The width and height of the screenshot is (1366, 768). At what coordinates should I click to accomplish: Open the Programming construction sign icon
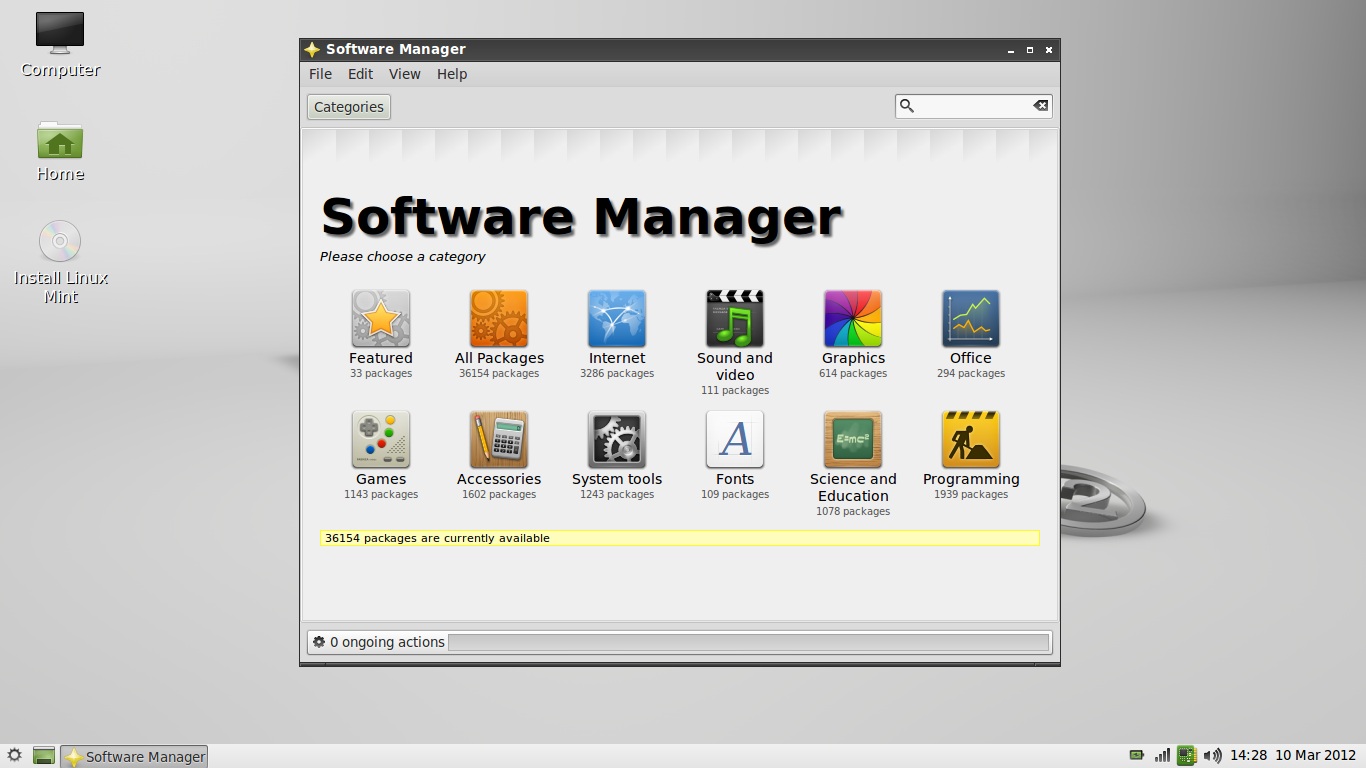(971, 440)
